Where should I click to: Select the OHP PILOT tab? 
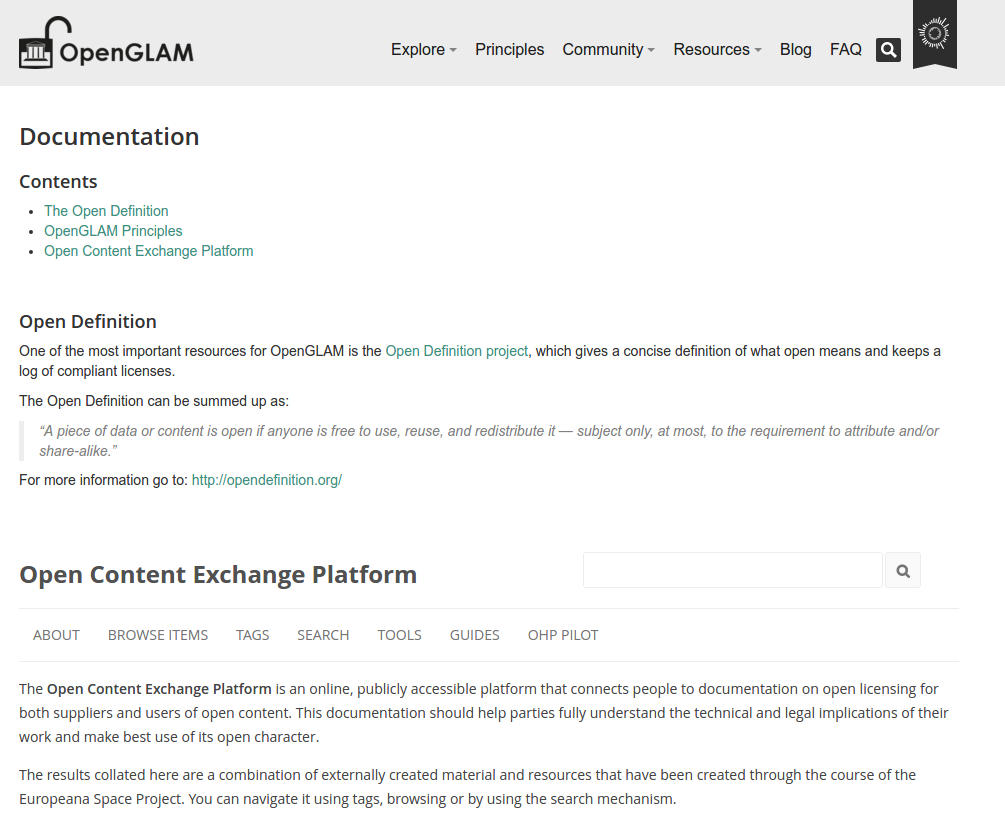(x=563, y=635)
